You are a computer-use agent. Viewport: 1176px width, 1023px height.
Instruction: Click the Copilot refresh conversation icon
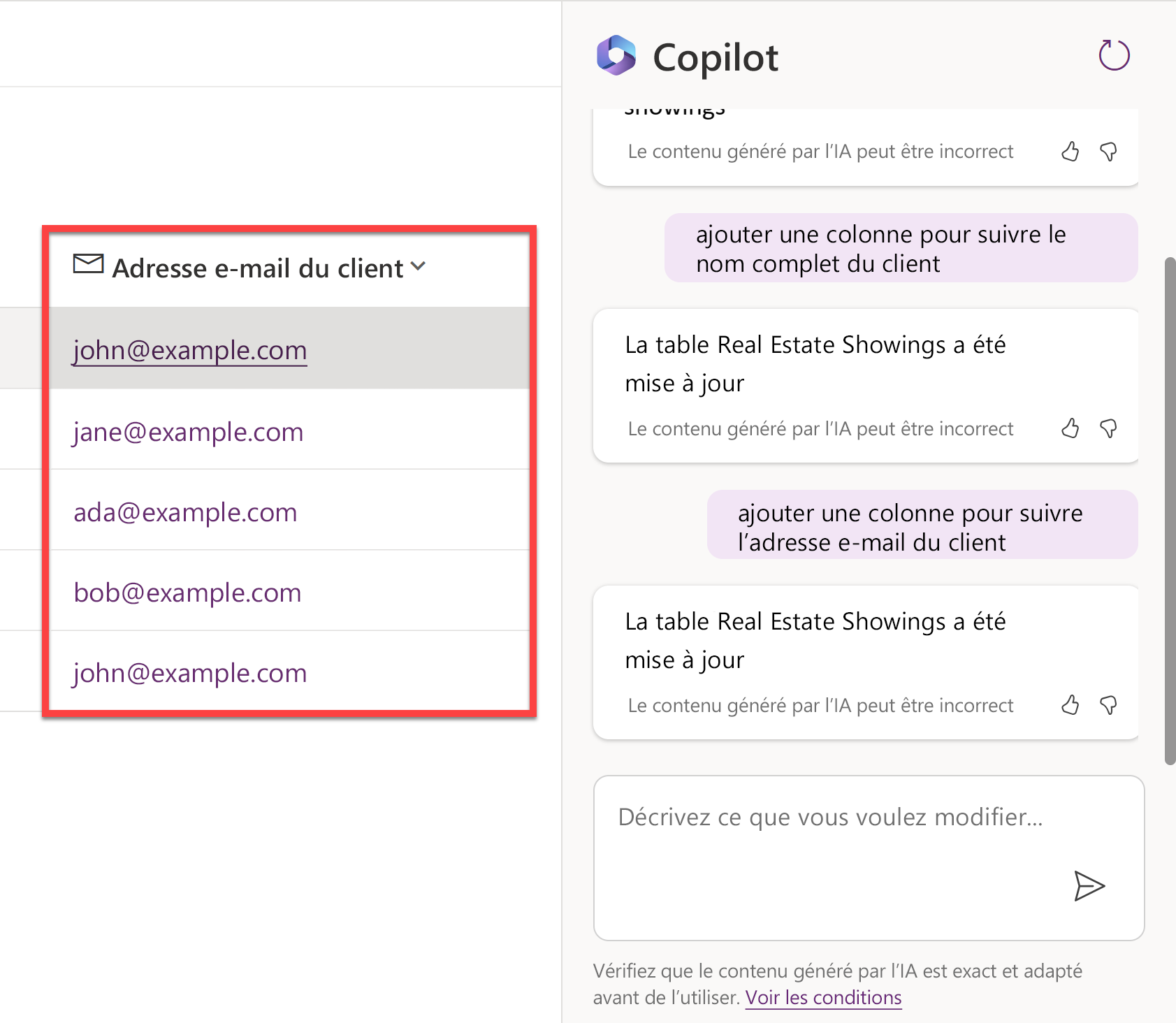pos(1114,56)
